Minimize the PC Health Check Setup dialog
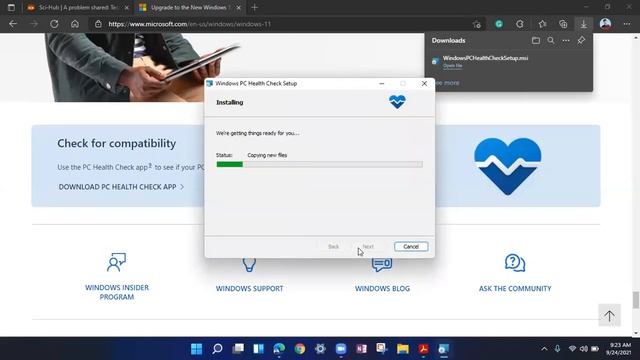The image size is (640, 360). [382, 83]
